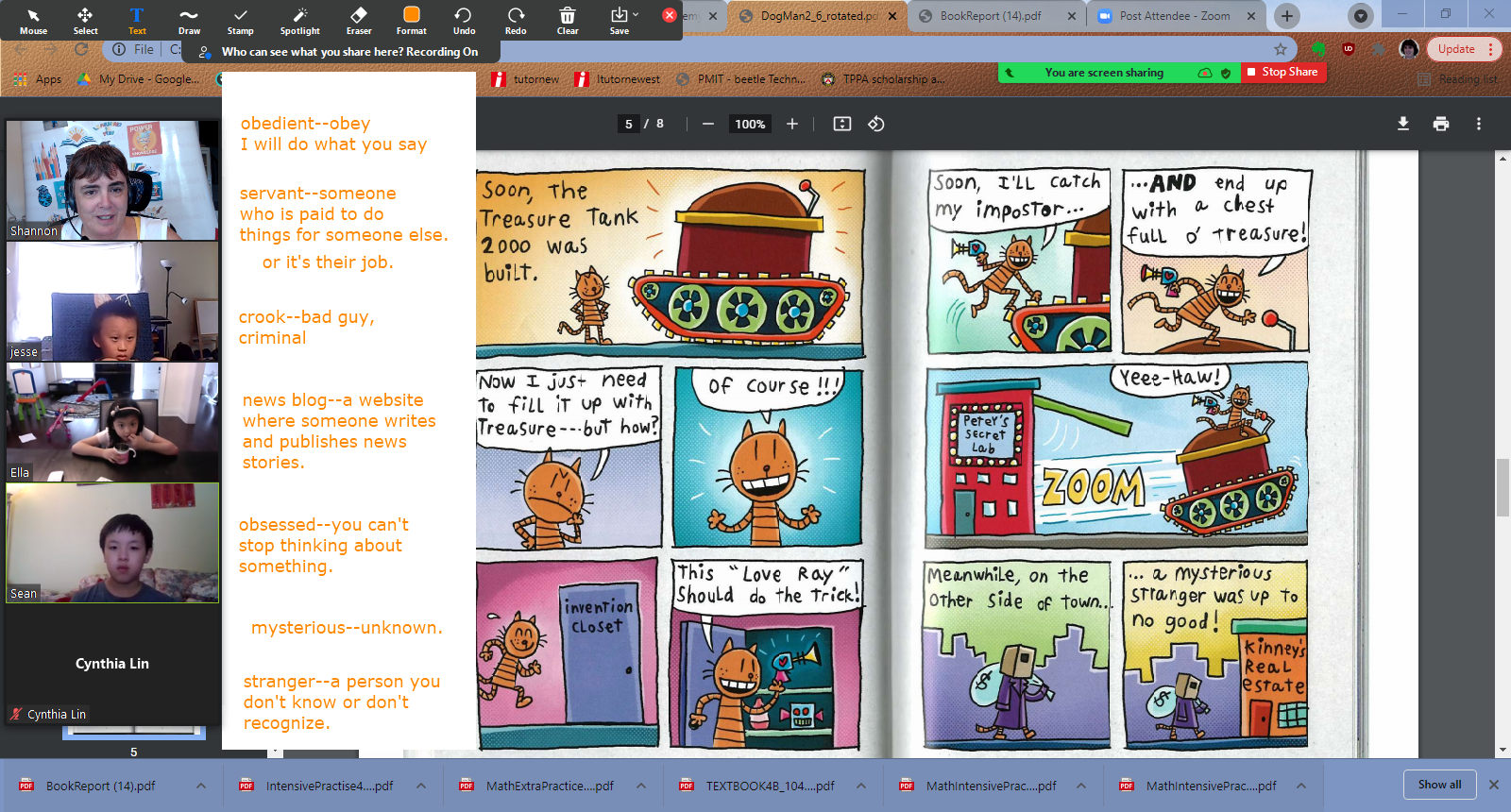The width and height of the screenshot is (1511, 812).
Task: Click the Chrome Update button
Action: [x=1464, y=49]
